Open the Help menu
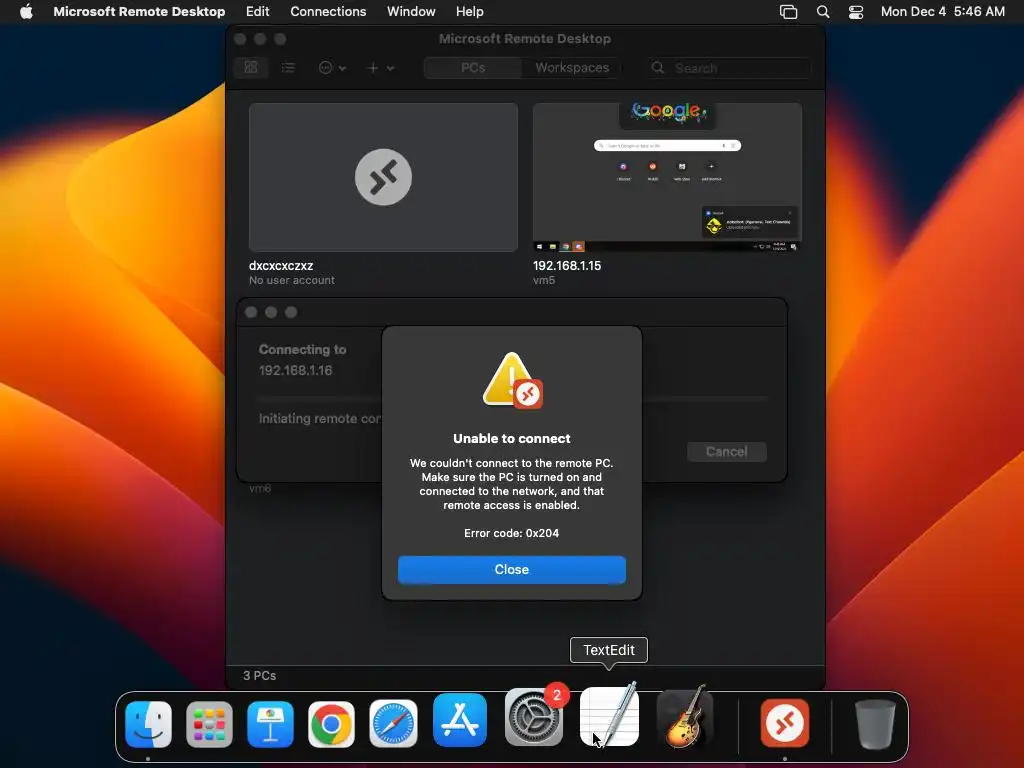1024x768 pixels. [x=470, y=12]
